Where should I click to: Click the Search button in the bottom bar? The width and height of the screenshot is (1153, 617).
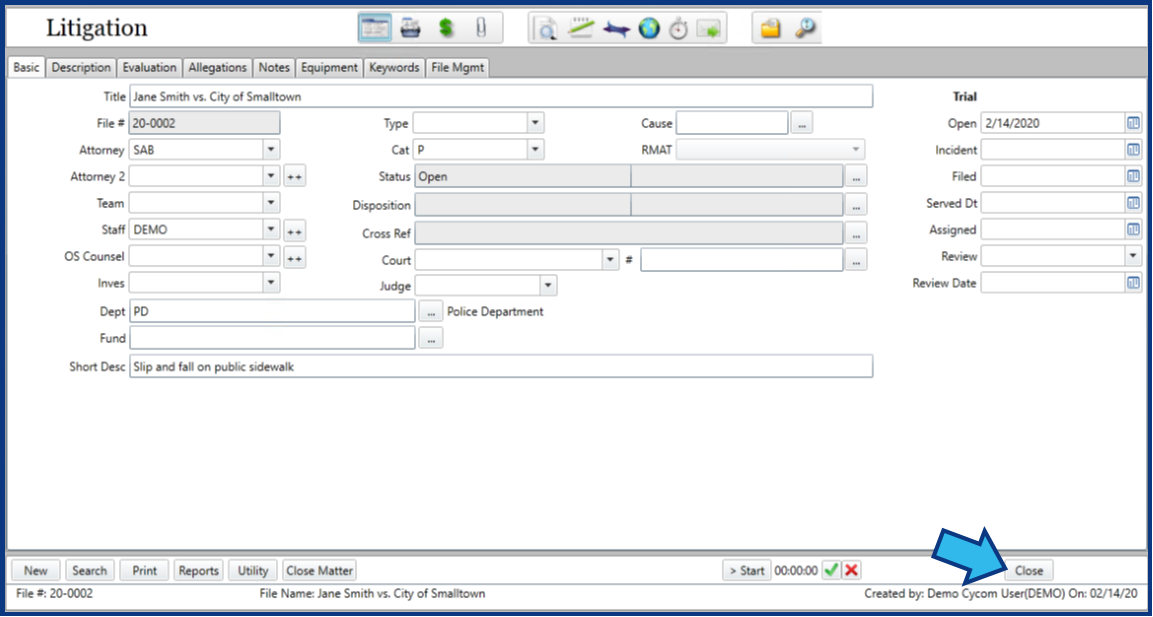coord(90,570)
